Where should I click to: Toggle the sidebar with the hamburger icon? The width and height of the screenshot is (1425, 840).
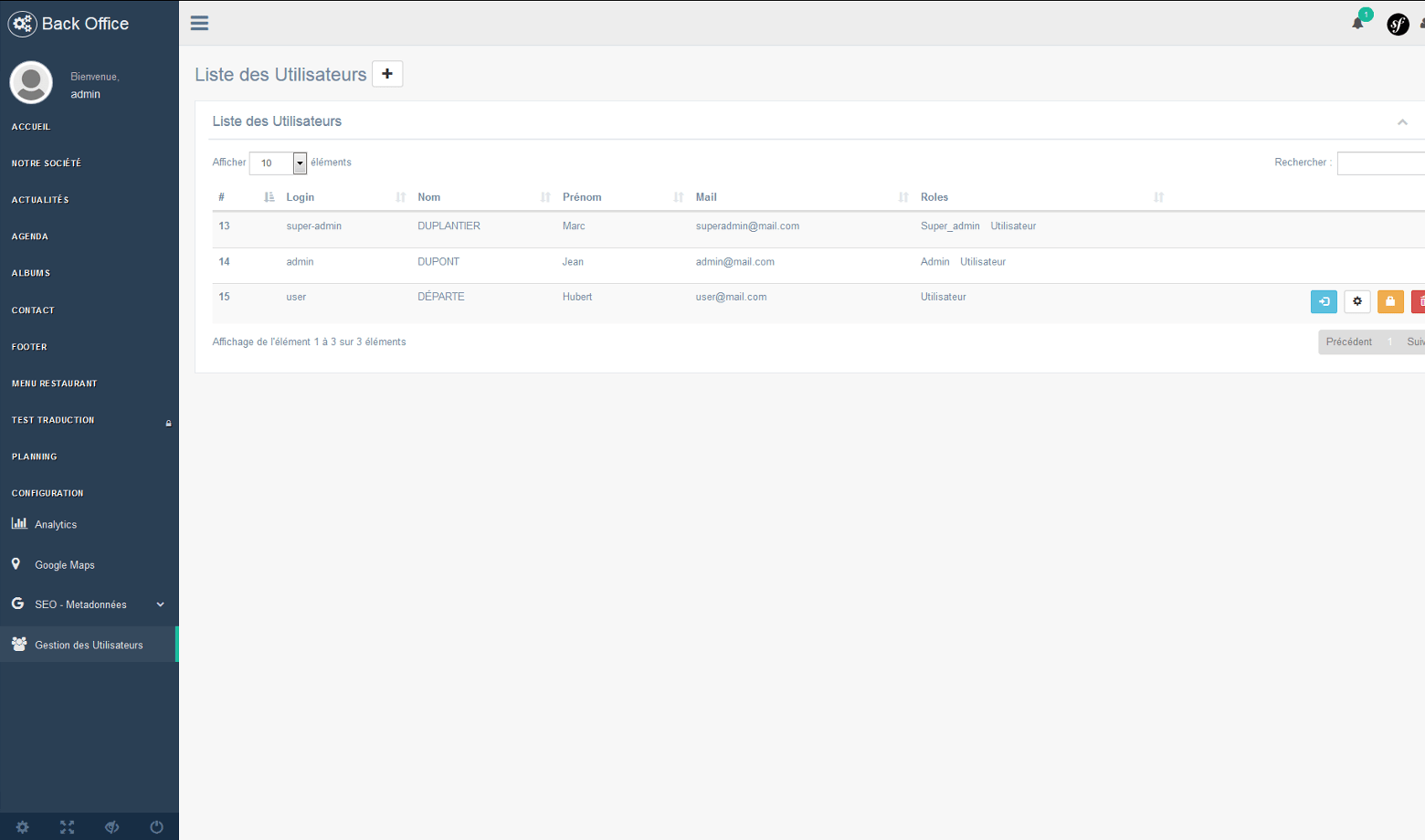199,24
